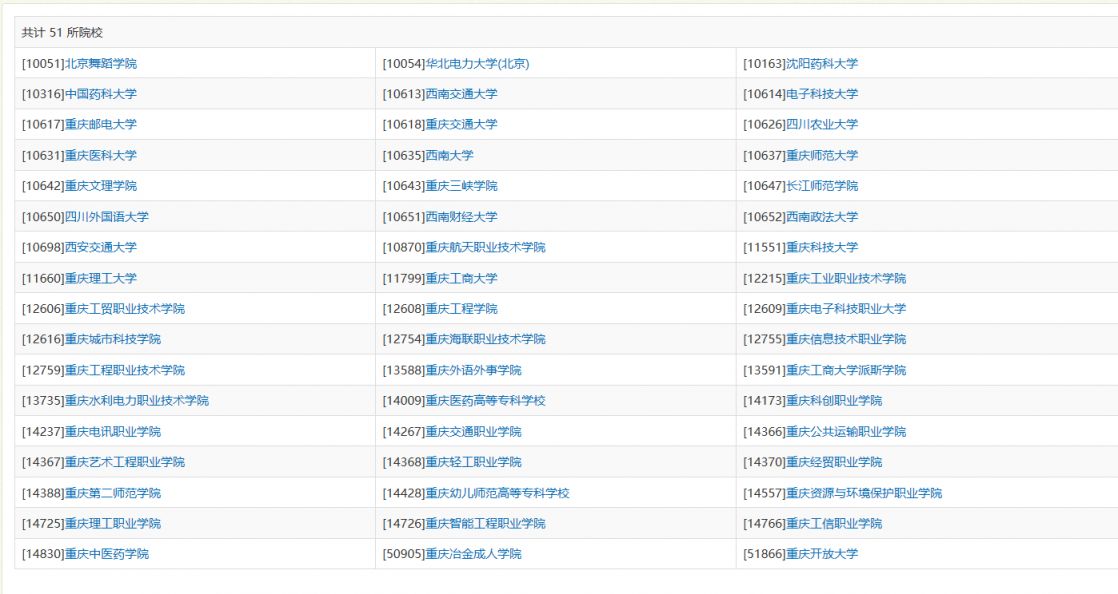Screen dimensions: 1118x594
Task: Open 重庆工信职业学院 link
Action: (834, 523)
